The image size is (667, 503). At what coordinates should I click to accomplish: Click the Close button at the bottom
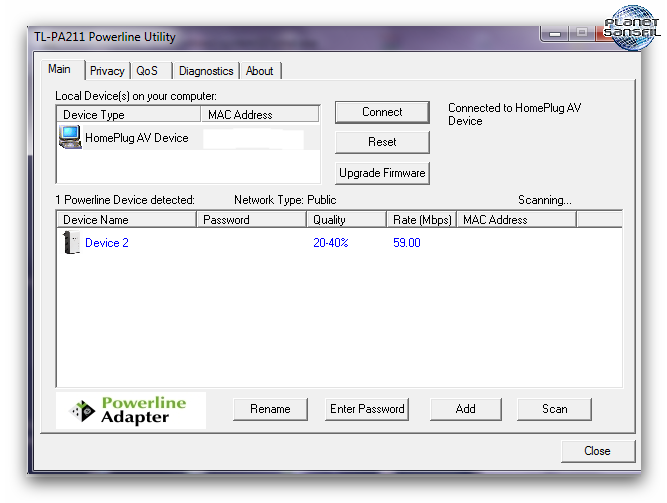click(597, 451)
